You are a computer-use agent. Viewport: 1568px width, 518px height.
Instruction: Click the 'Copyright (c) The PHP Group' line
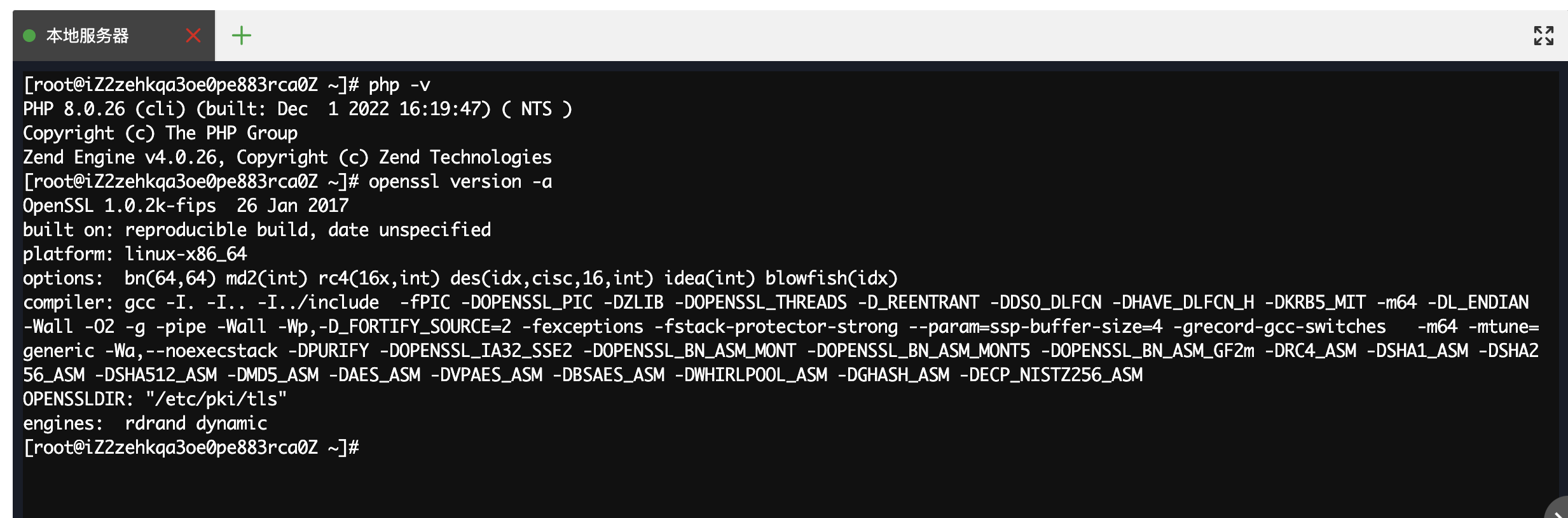(x=160, y=133)
